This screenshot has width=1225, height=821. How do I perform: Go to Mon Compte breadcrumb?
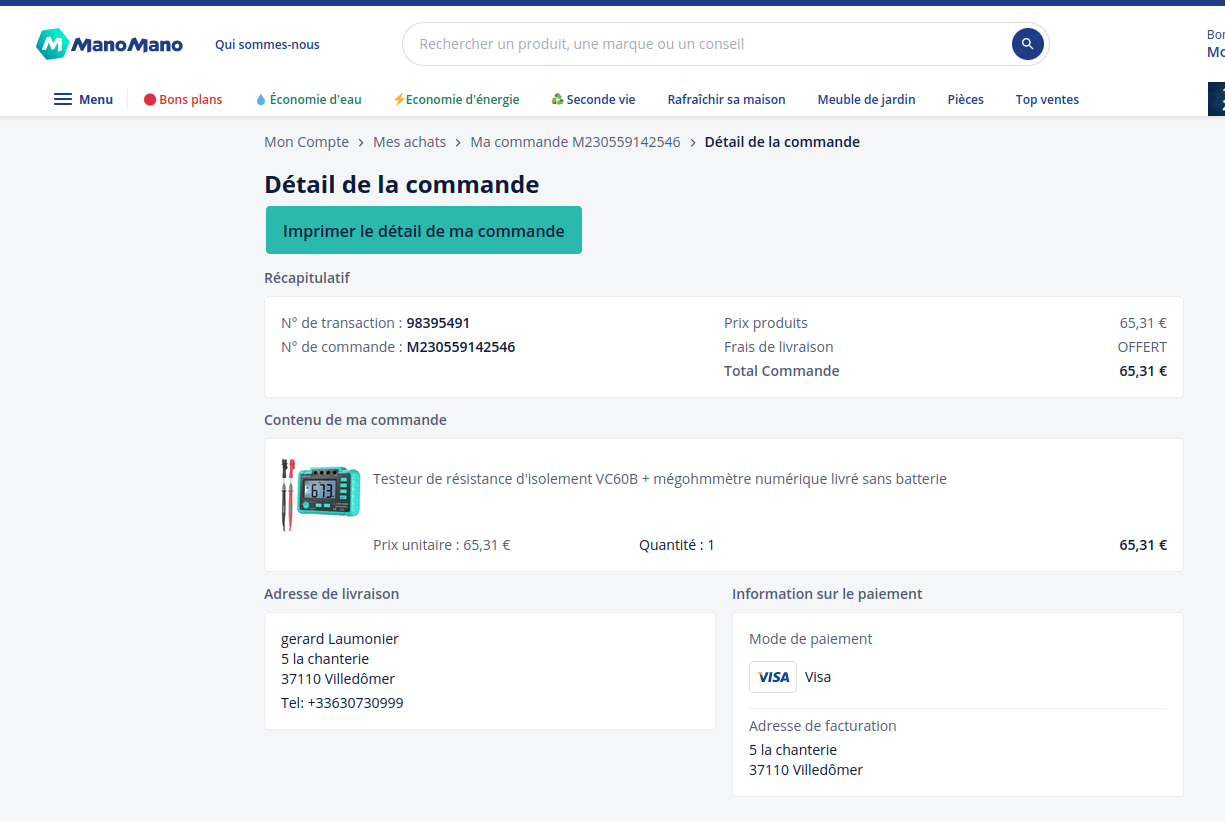[306, 142]
